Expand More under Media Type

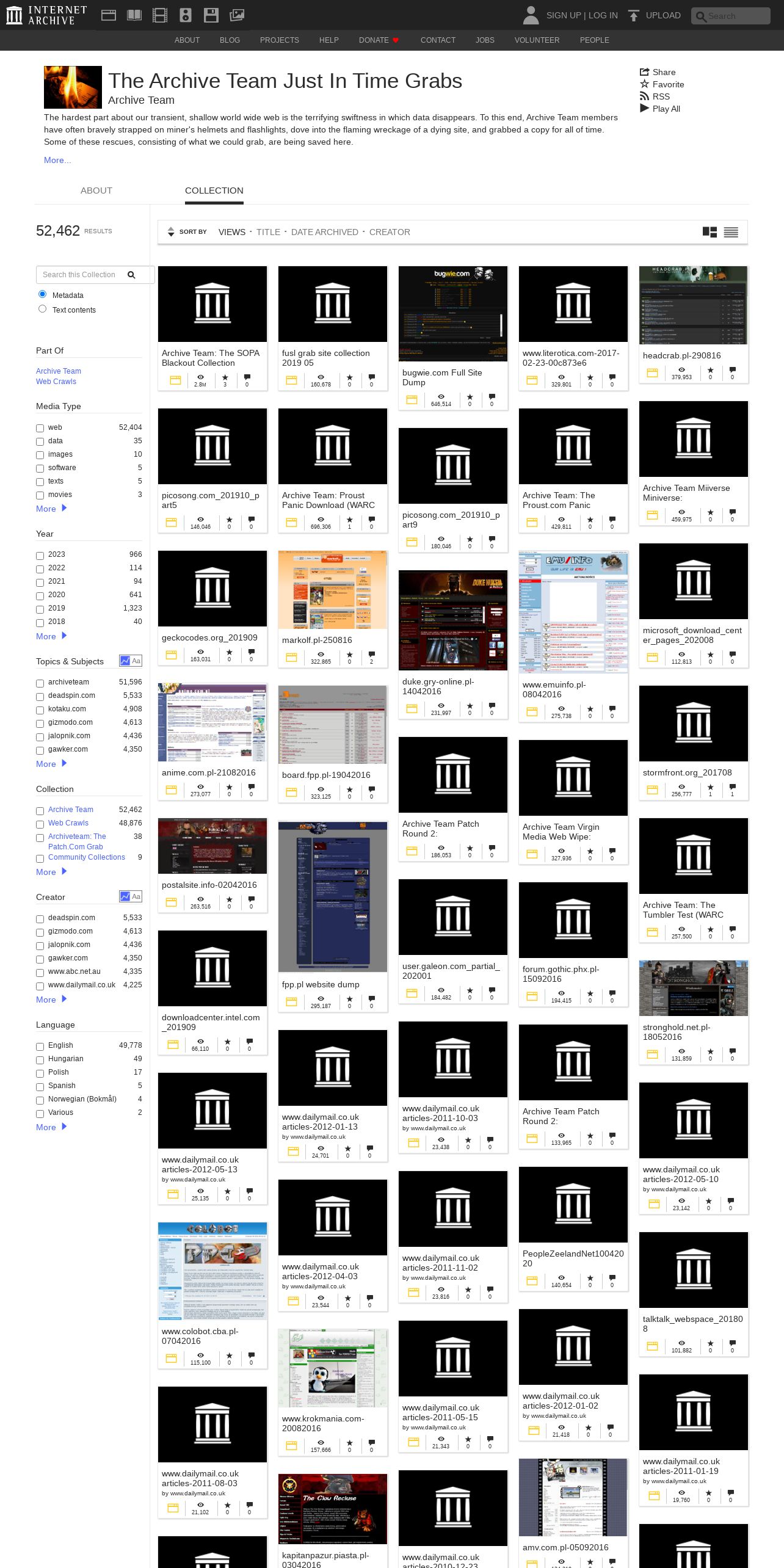pos(51,509)
